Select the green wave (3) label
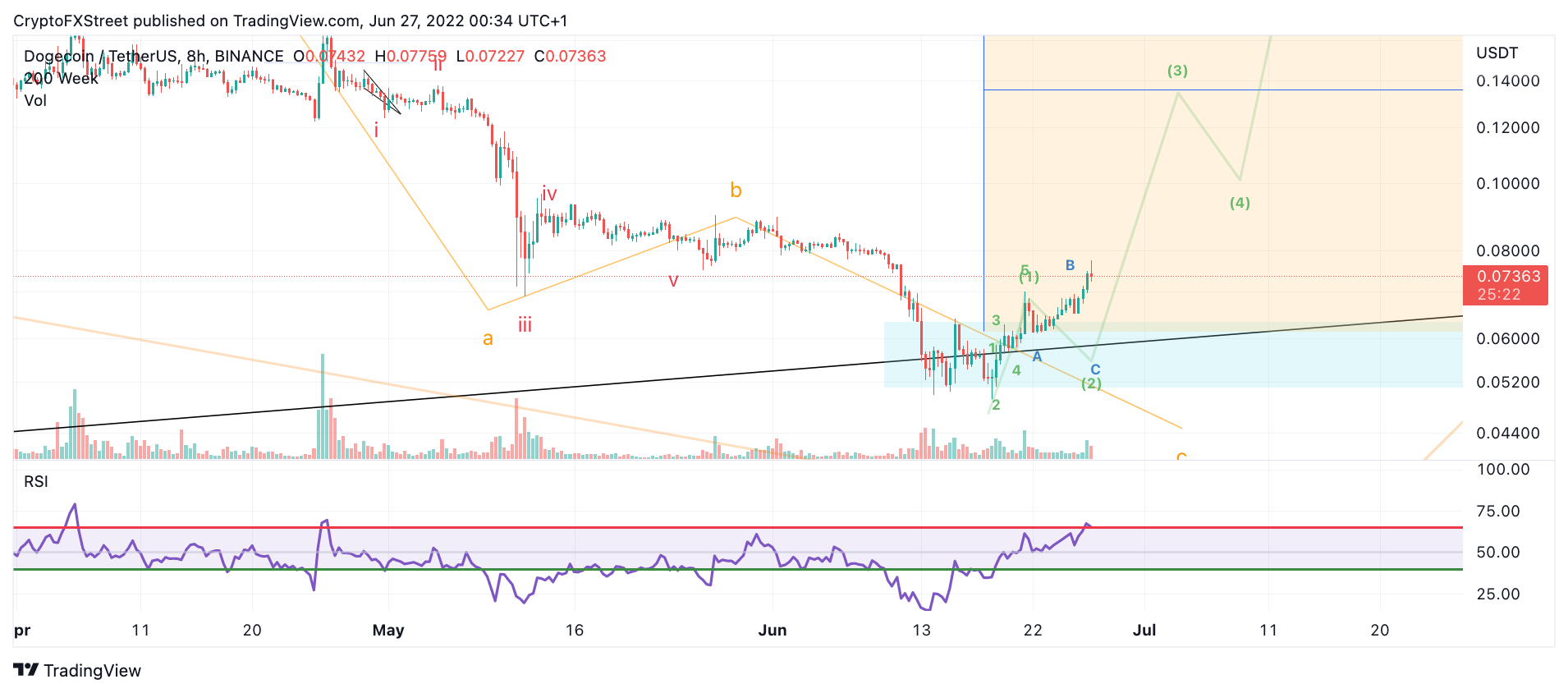Screen dimensions: 1568x693 click(1177, 71)
